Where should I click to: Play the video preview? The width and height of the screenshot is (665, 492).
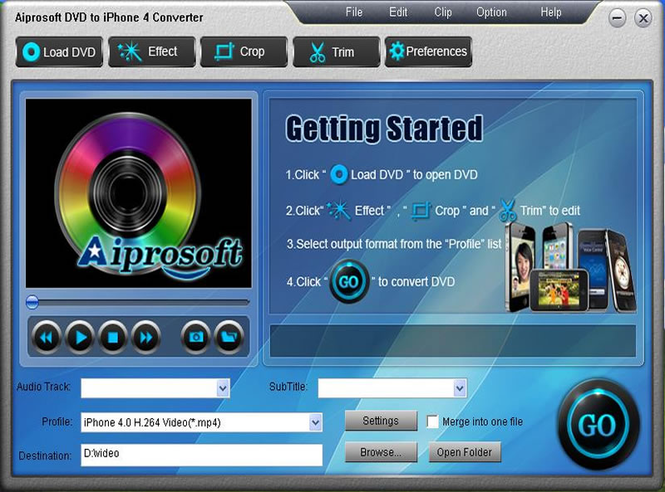pos(80,338)
